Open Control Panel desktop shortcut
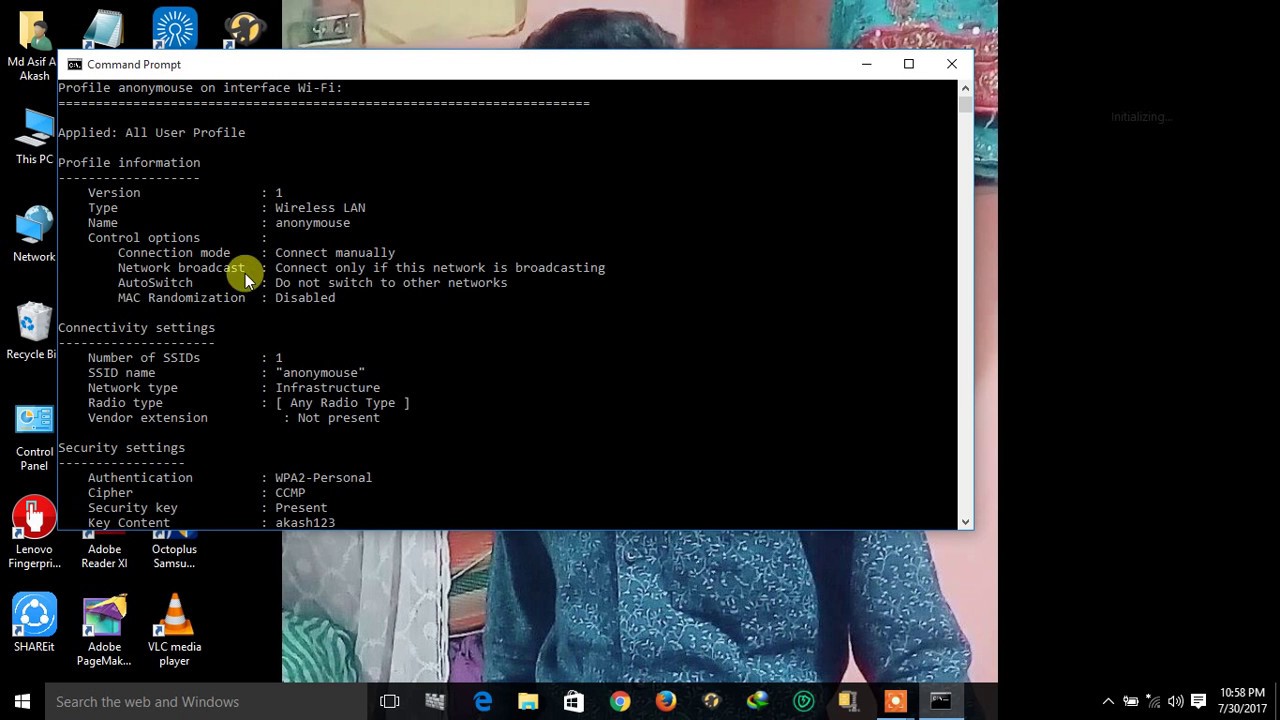 pos(34,438)
